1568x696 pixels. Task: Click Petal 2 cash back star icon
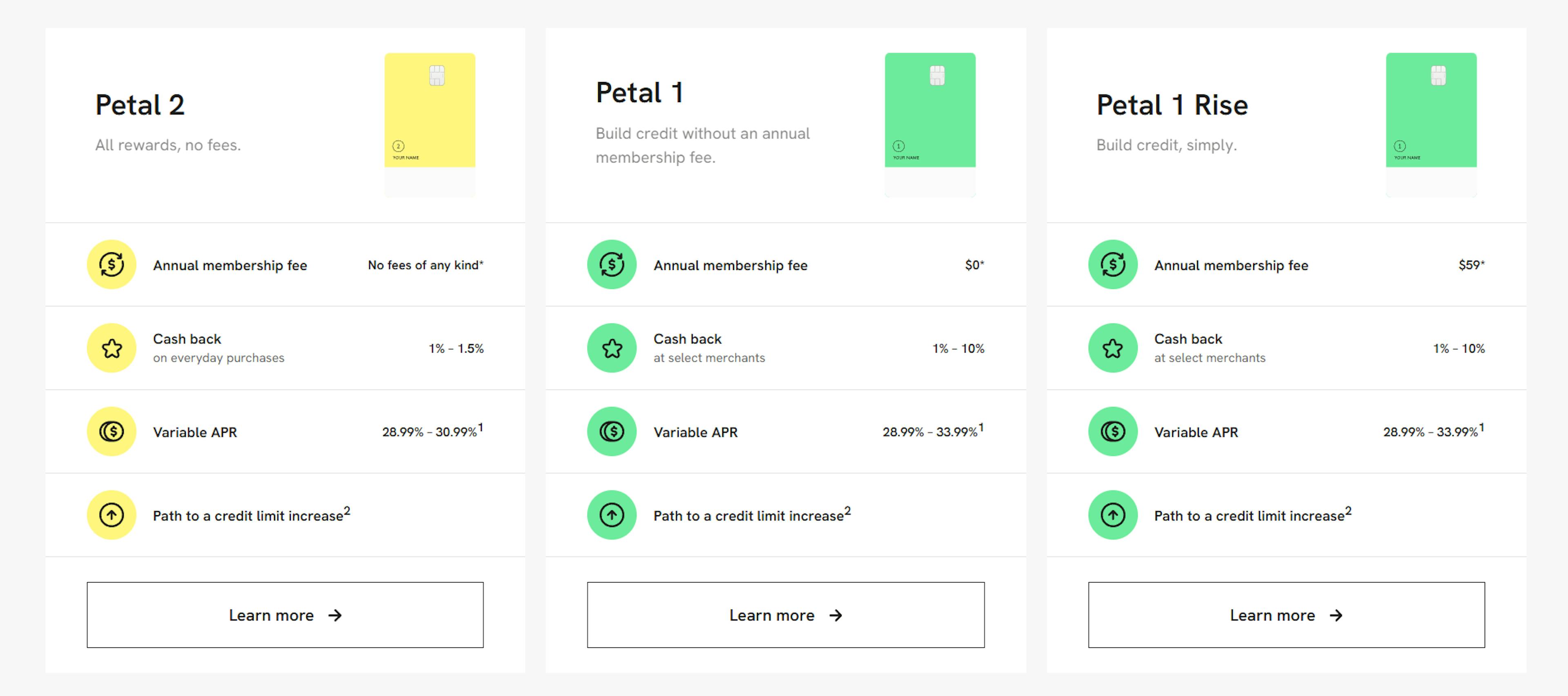pyautogui.click(x=111, y=348)
